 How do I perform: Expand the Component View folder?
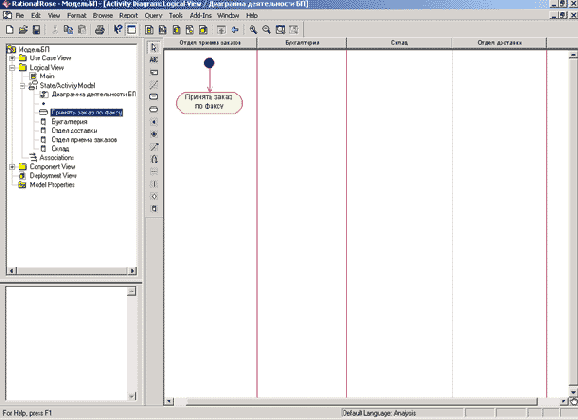(12, 167)
